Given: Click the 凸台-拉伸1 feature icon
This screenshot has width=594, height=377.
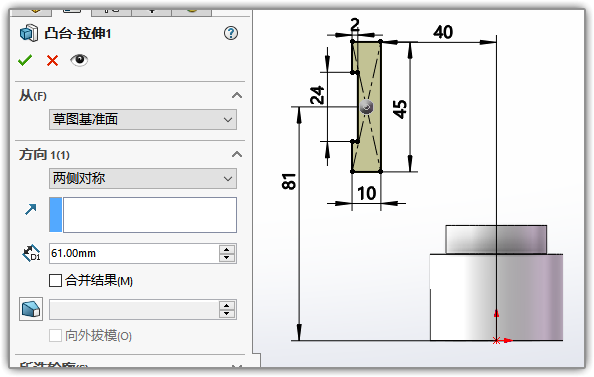Looking at the screenshot, I should tap(29, 33).
